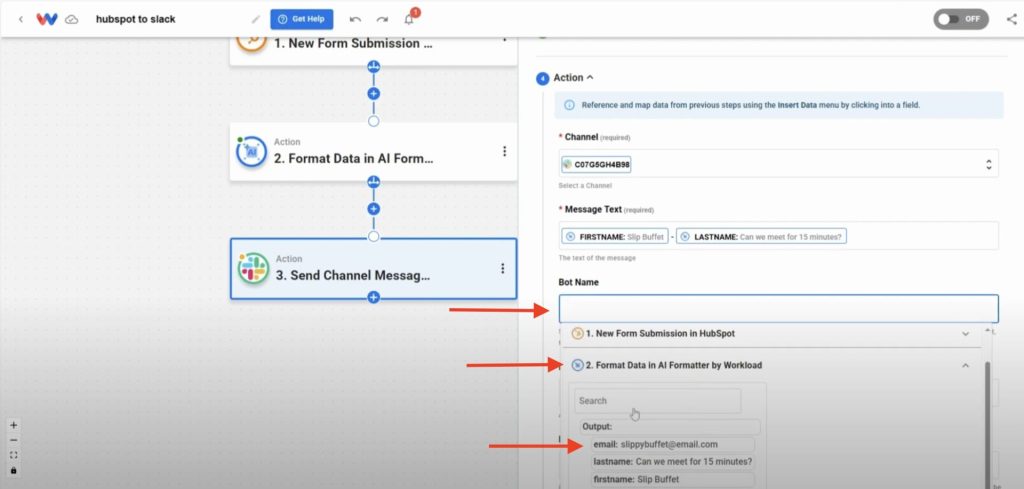Image resolution: width=1024 pixels, height=489 pixels.
Task: Lock the canvas
Action: (x=14, y=470)
